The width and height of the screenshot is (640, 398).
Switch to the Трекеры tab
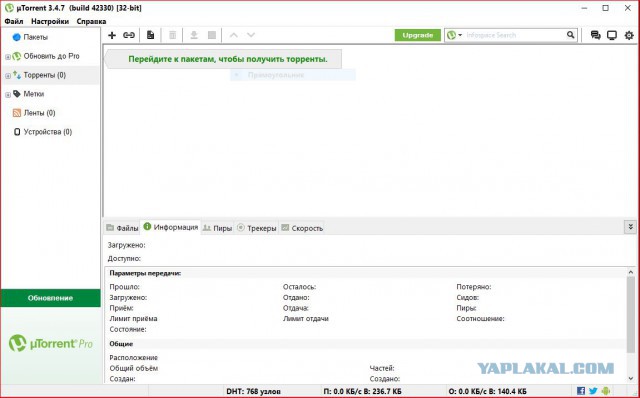click(x=257, y=228)
